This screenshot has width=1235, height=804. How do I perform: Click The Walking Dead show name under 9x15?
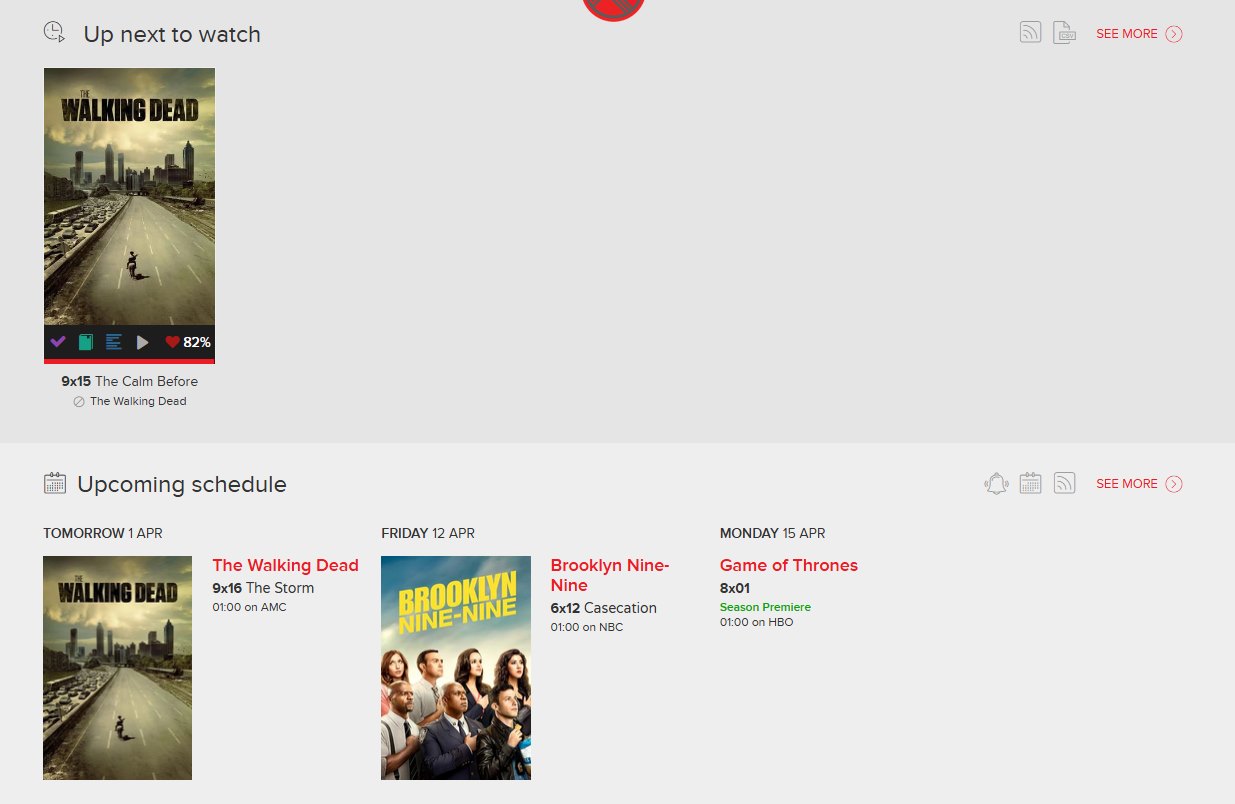click(x=138, y=401)
